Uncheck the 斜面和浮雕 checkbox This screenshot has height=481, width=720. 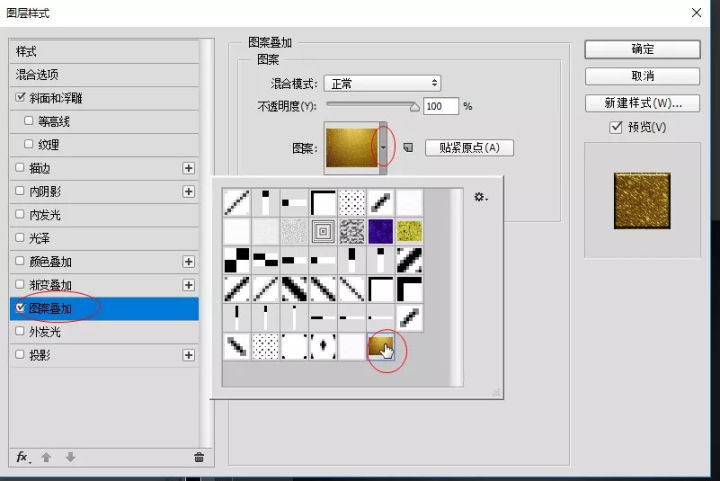pos(22,98)
